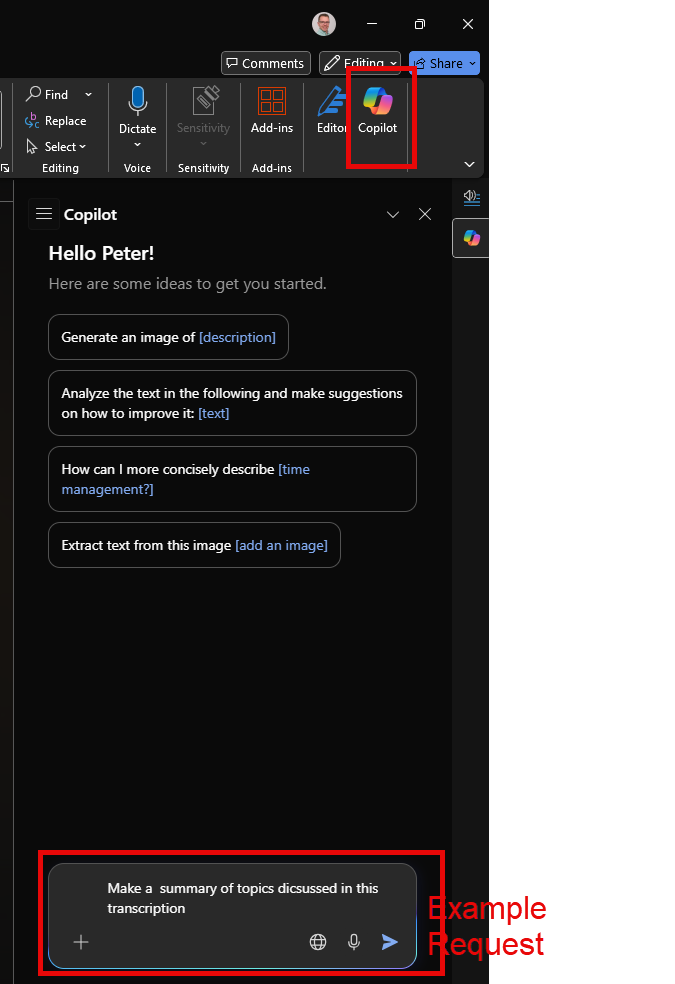This screenshot has width=675, height=984.
Task: Collapse the Copilot pane with chevron
Action: (393, 215)
